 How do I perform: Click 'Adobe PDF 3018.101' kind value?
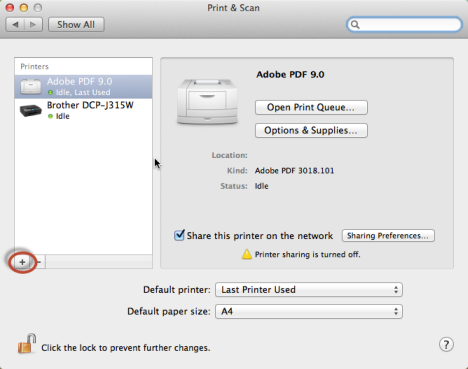coord(294,171)
